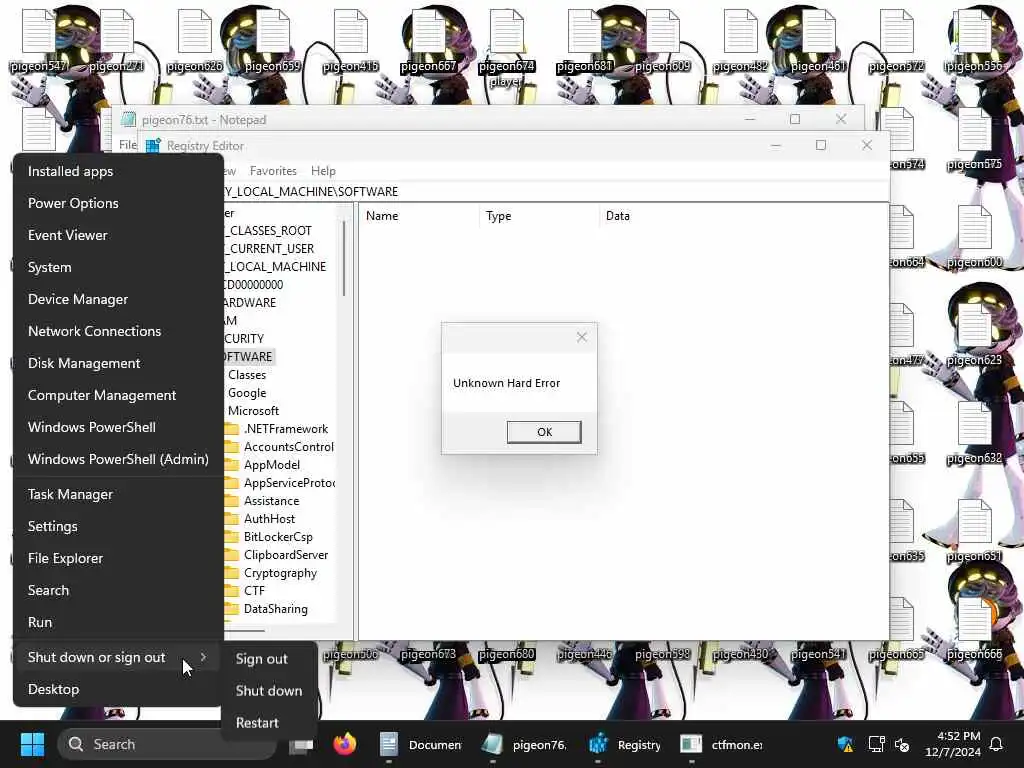Select the .NETFramework registry key
1024x768 pixels.
[x=286, y=429]
